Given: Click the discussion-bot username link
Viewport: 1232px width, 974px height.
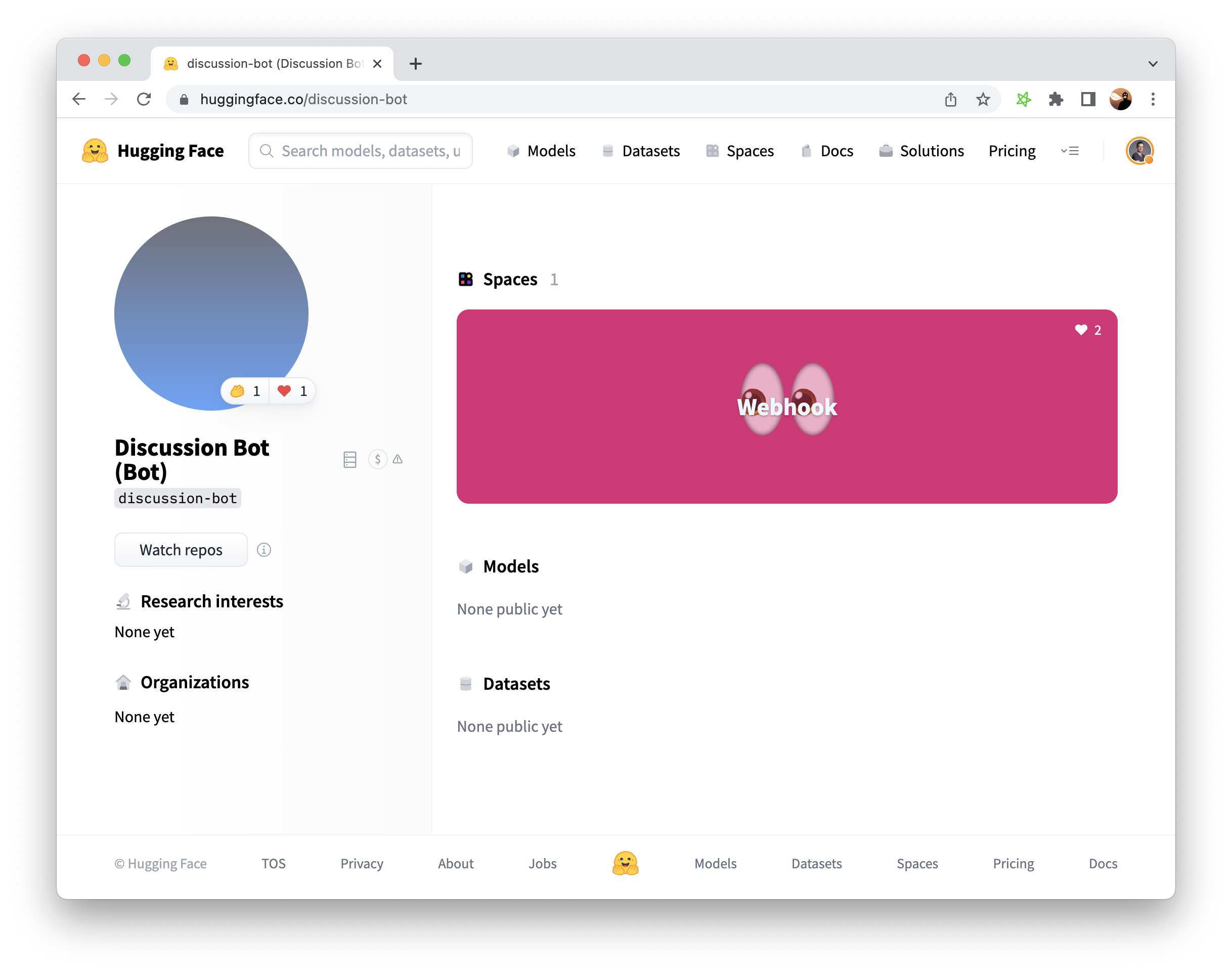Looking at the screenshot, I should [177, 498].
